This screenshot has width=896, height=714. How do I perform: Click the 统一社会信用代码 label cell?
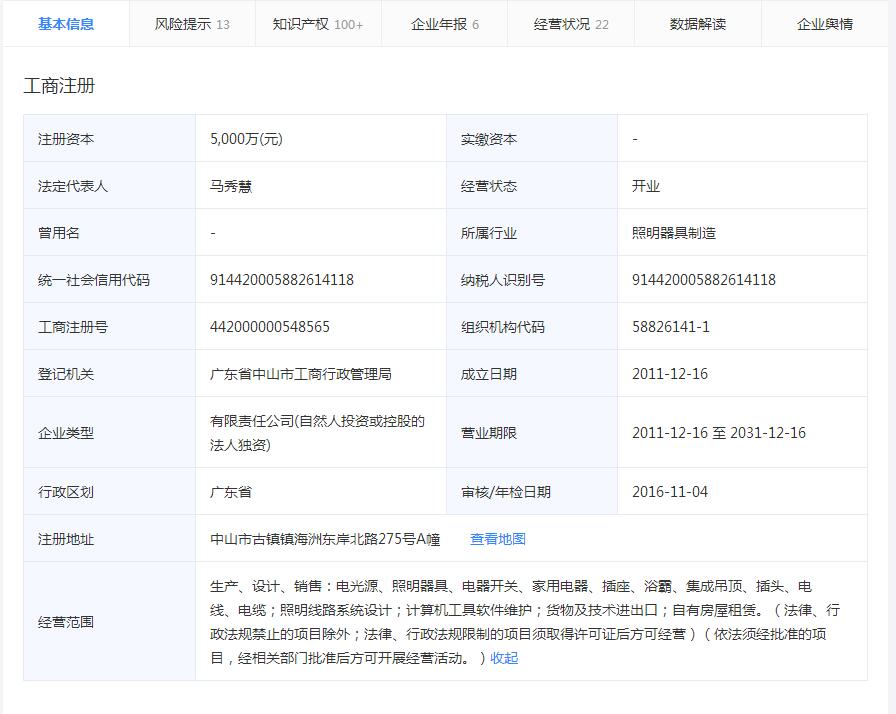tap(109, 280)
